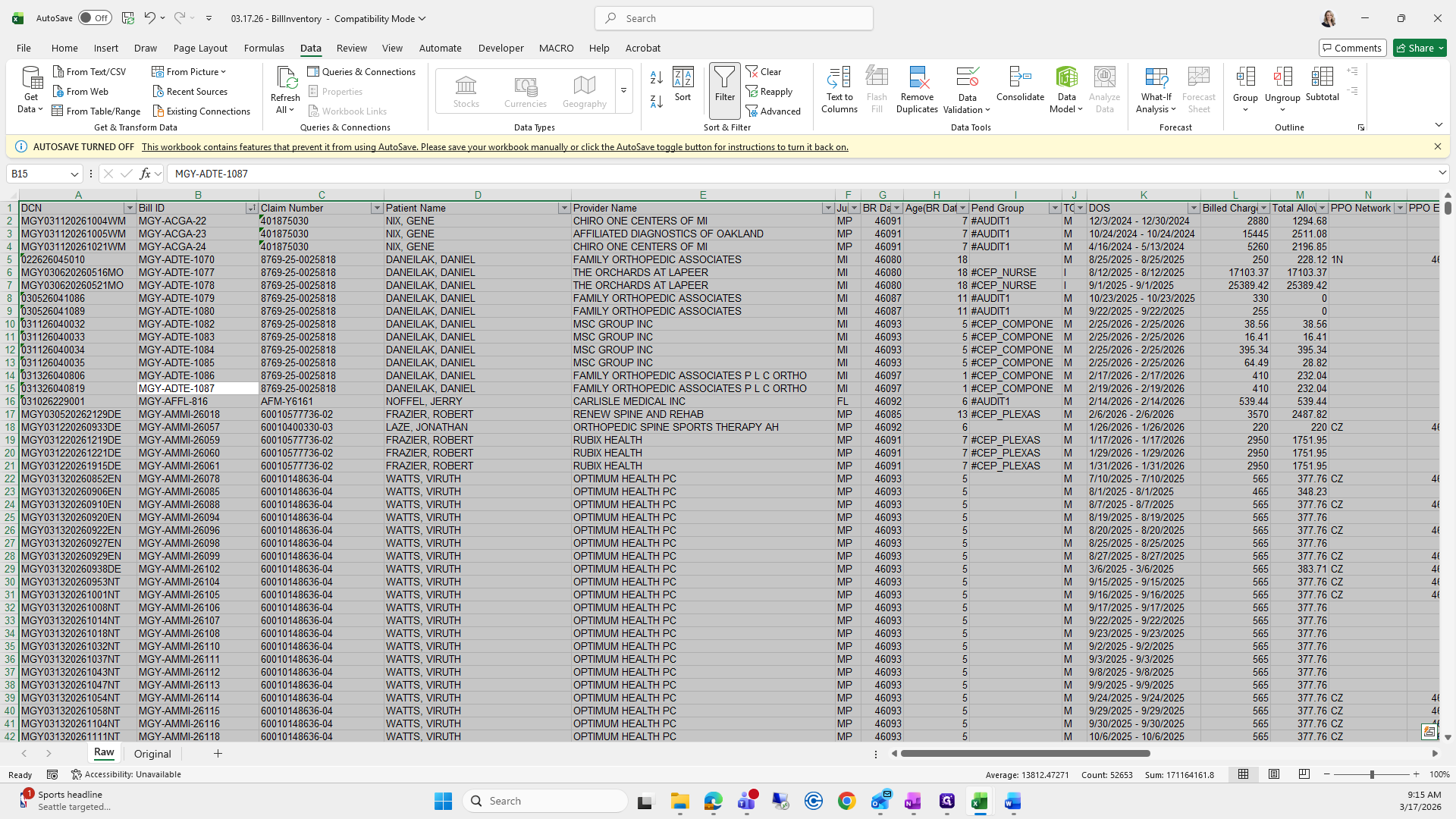
Task: Open Text to Columns tool
Action: click(839, 78)
